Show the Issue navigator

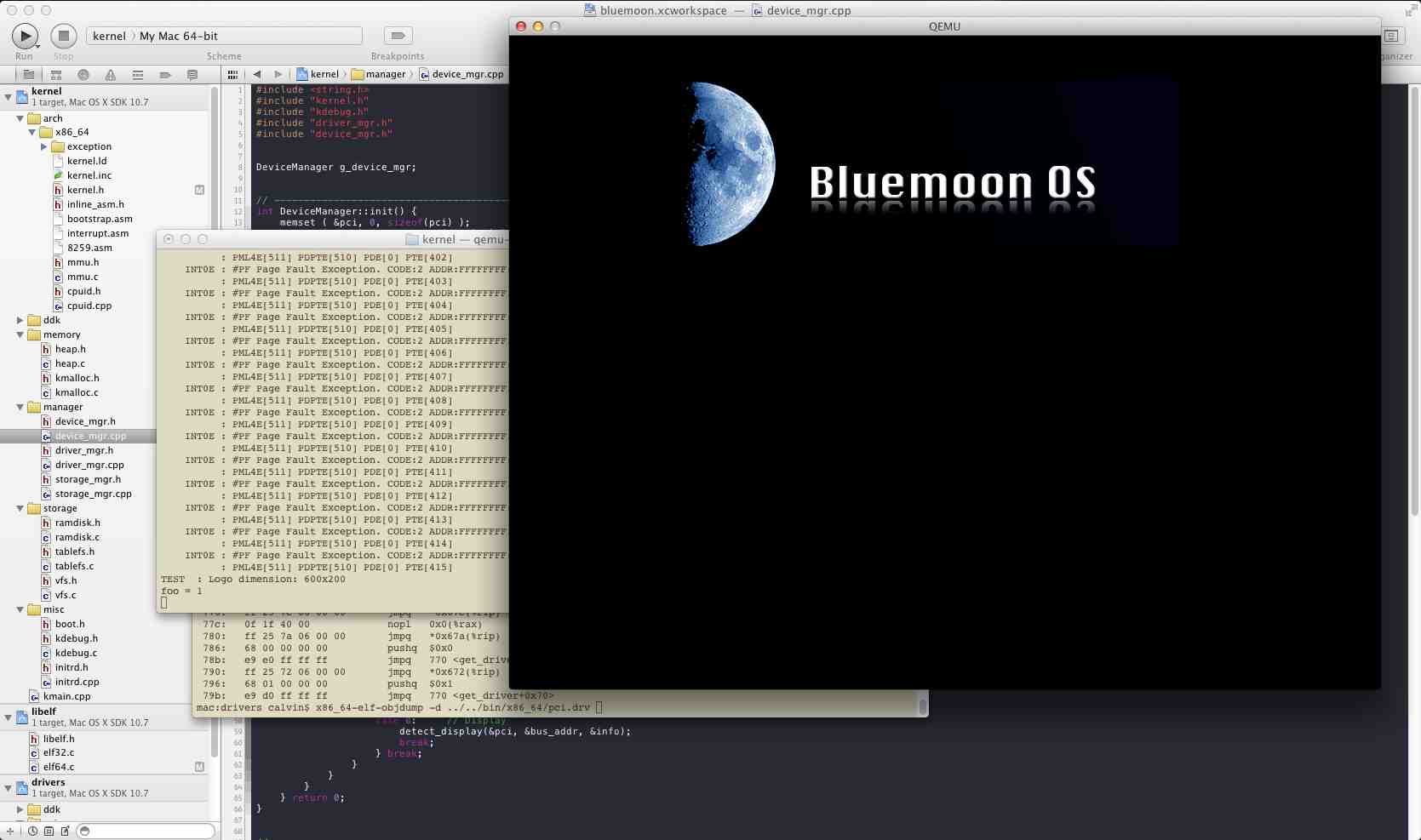(x=111, y=75)
